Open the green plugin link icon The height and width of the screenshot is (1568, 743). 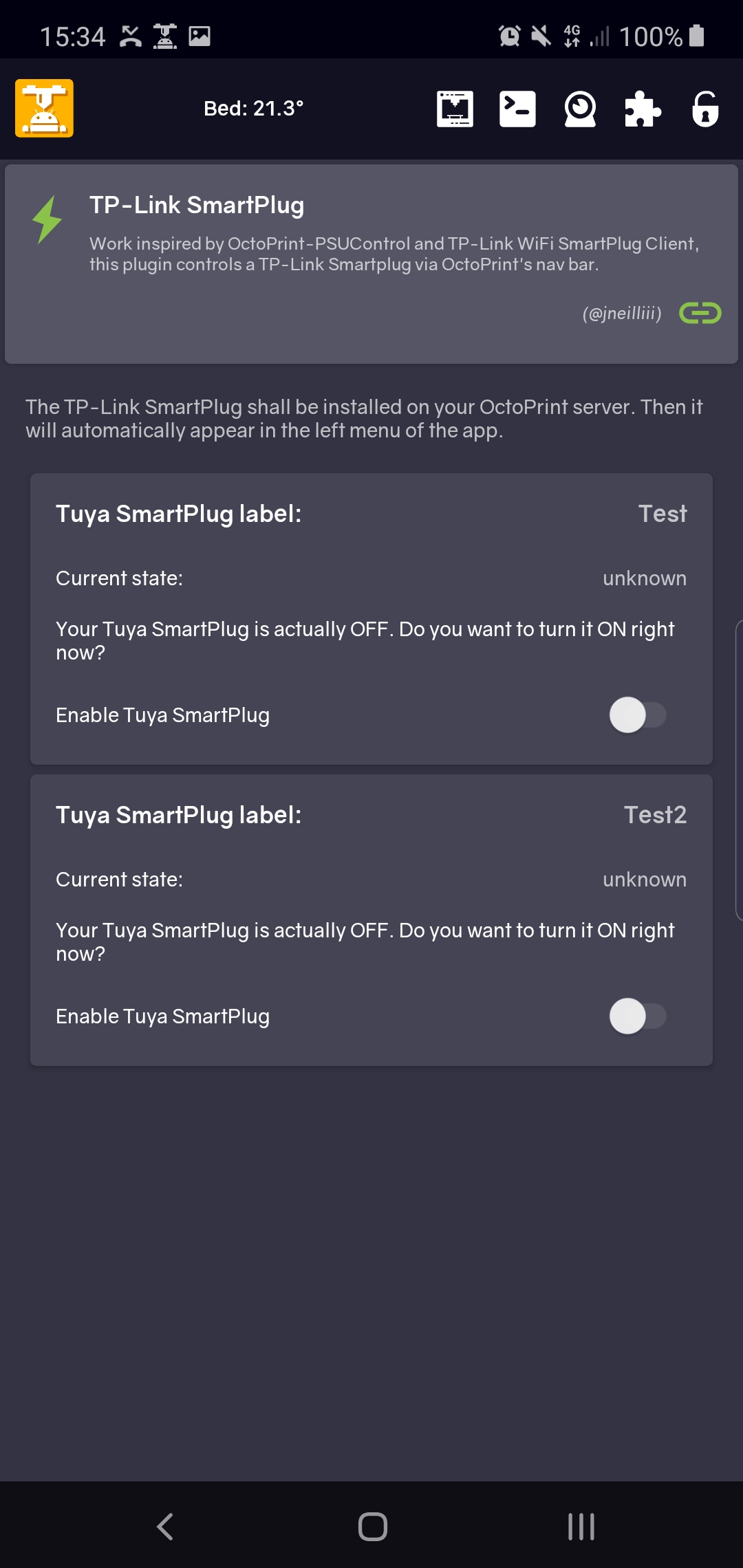pyautogui.click(x=700, y=313)
